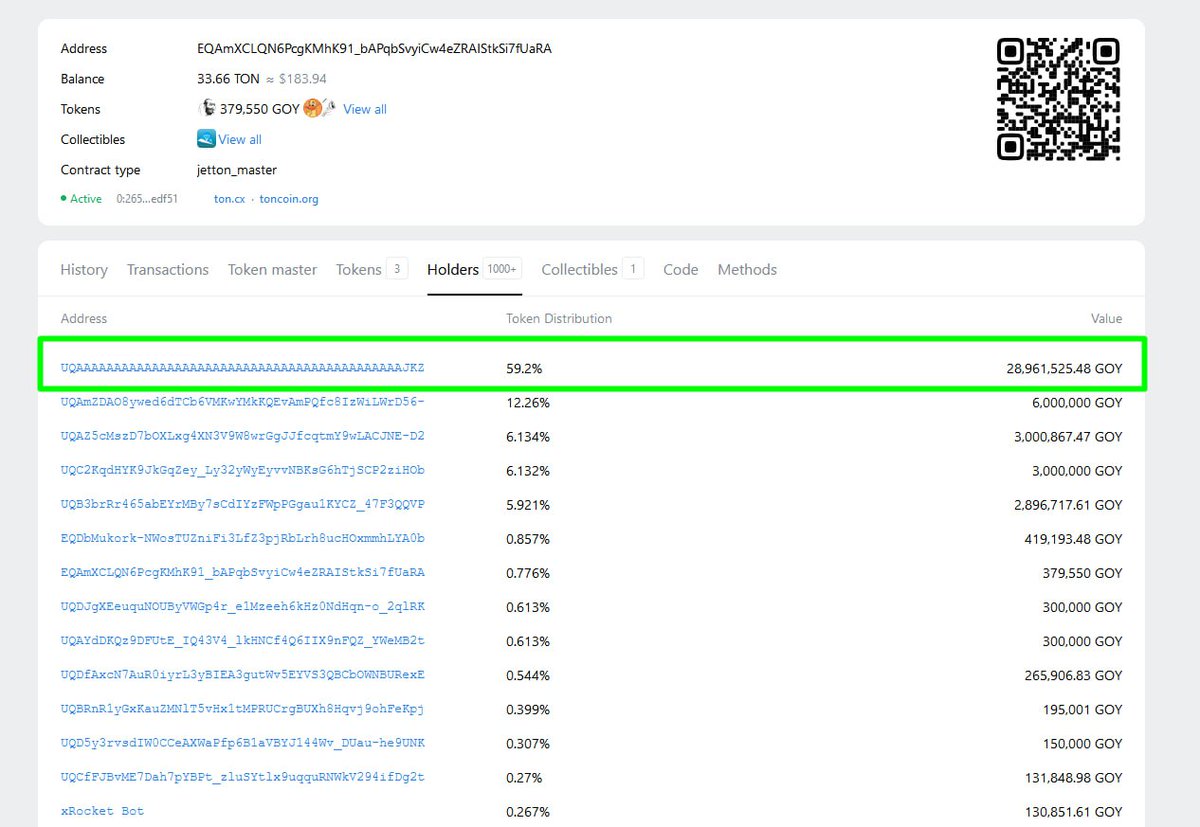
Task: Click the address QR code
Action: tap(1058, 98)
